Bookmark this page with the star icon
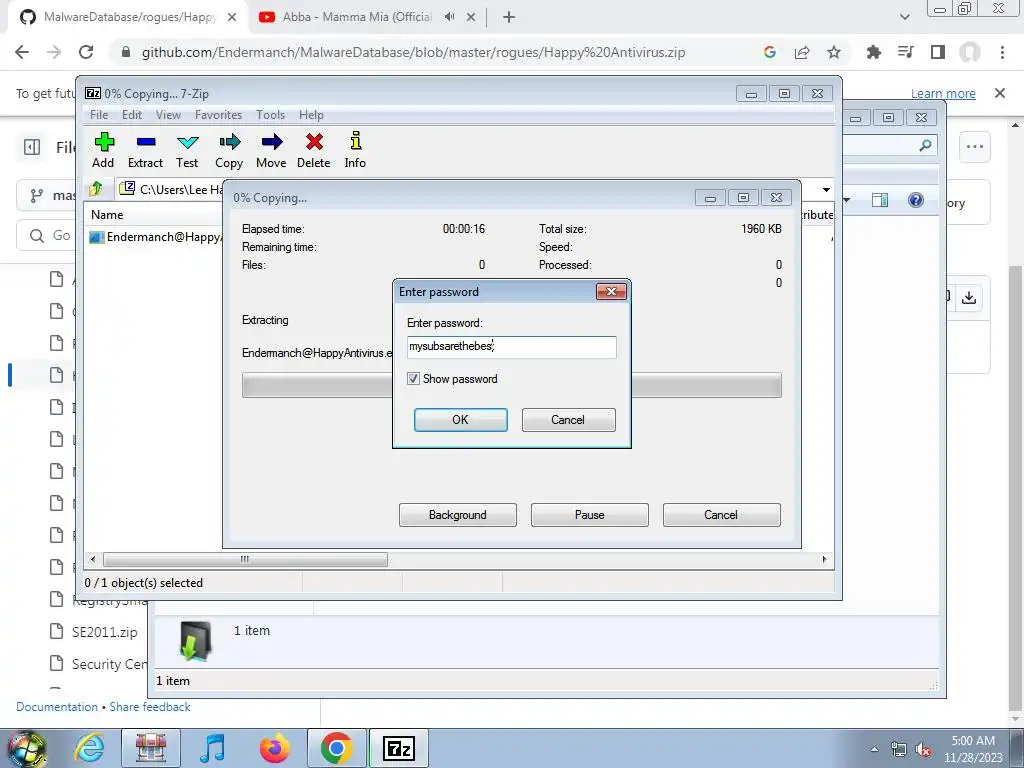This screenshot has width=1024, height=768. (834, 52)
